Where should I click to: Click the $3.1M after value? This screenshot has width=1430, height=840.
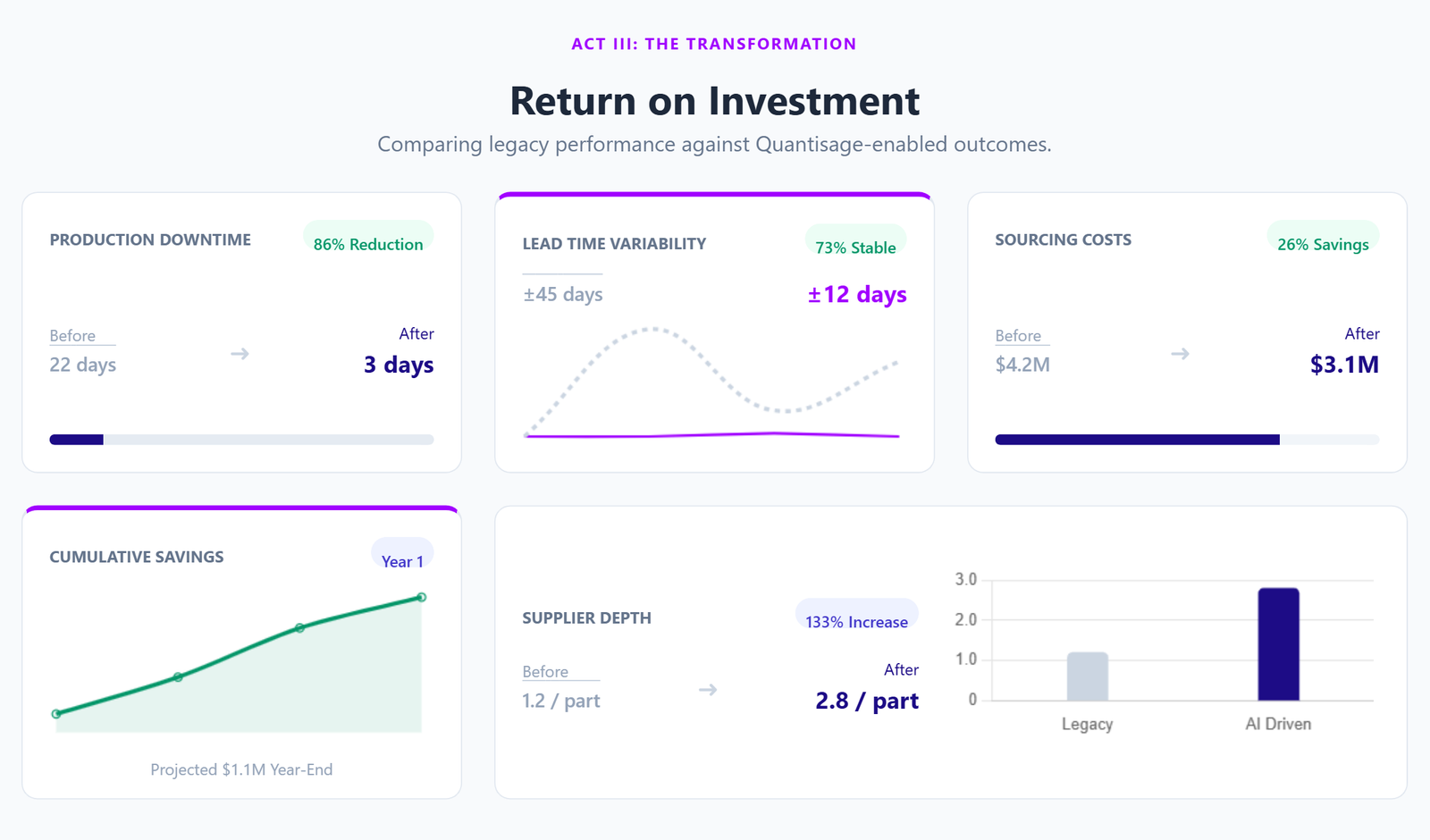click(1344, 365)
